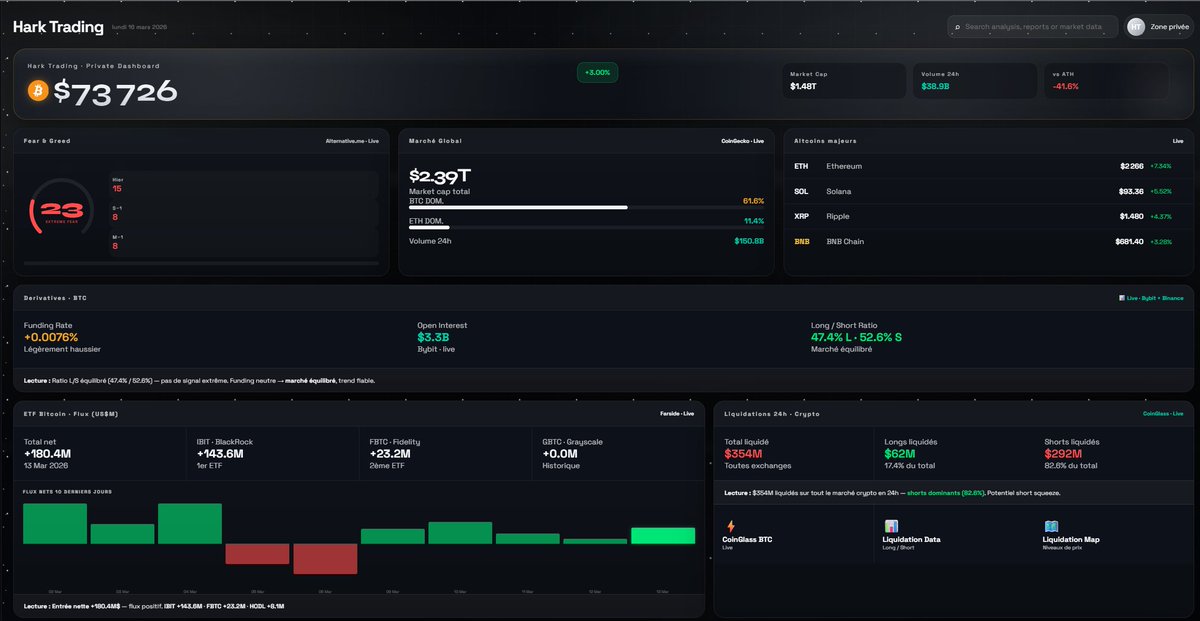The width and height of the screenshot is (1200, 621).
Task: Select the Solana row
Action: pyautogui.click(x=989, y=191)
